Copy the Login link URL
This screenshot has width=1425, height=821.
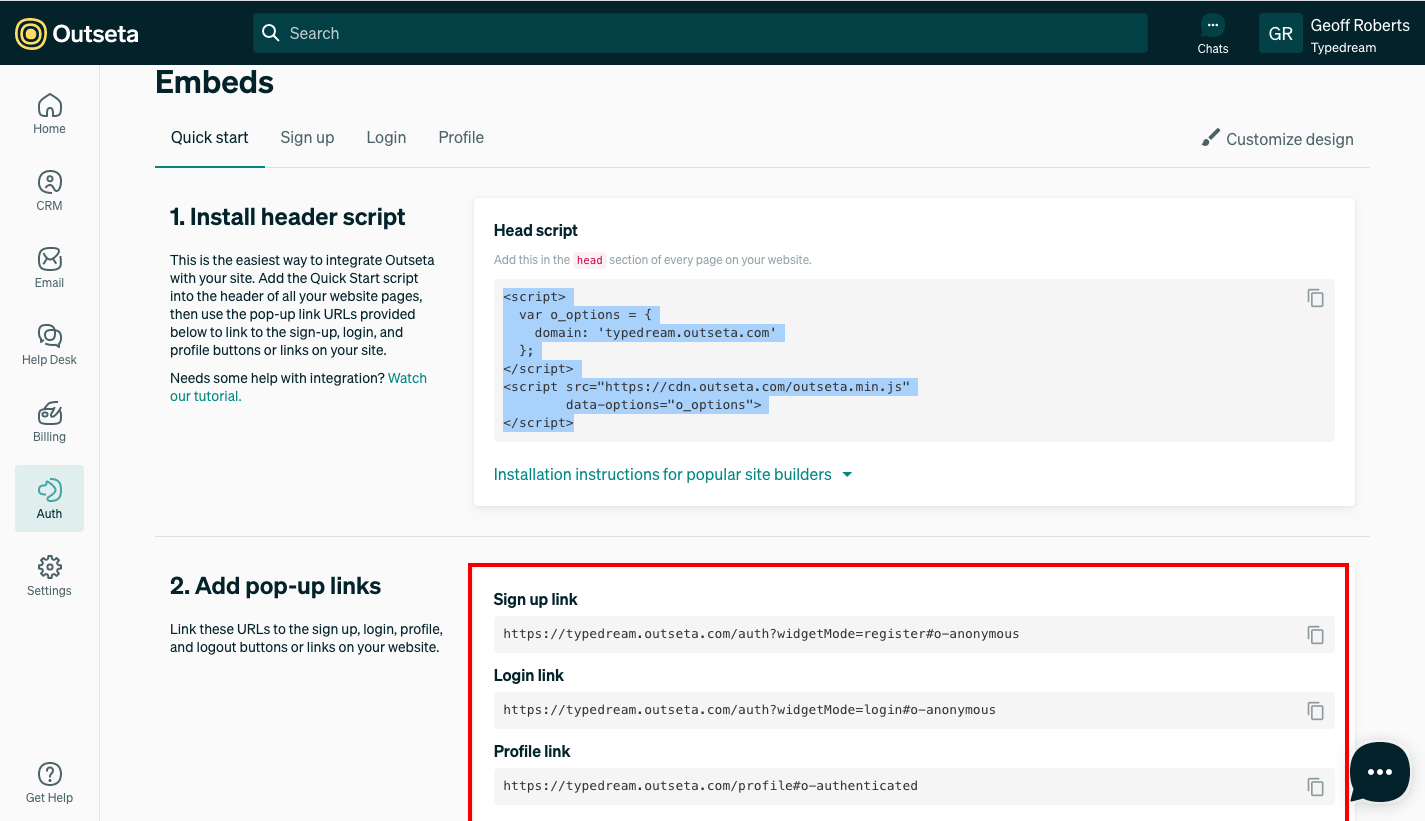1316,711
